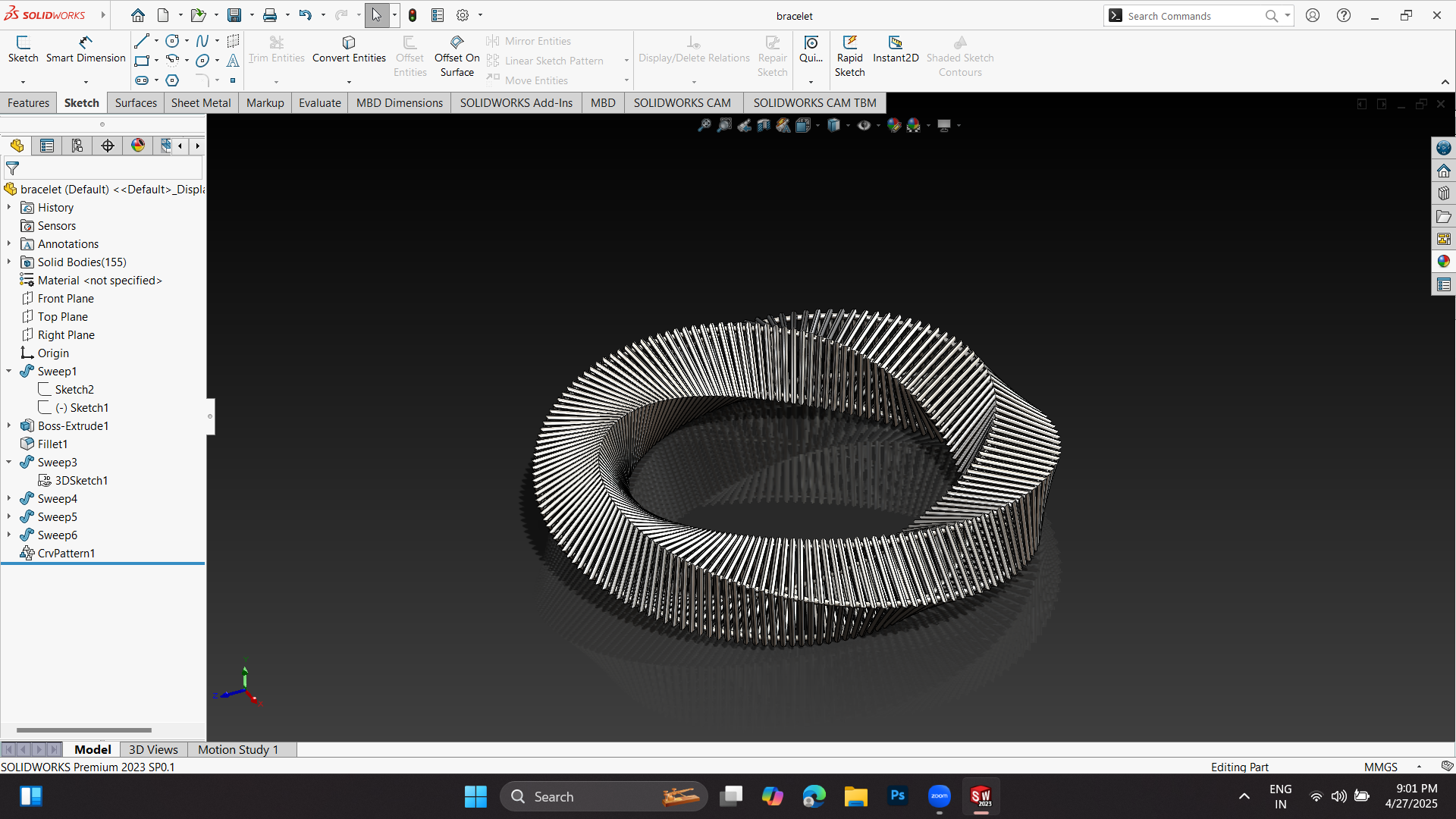Viewport: 1456px width, 819px height.
Task: Expand the Boss-Extrude1 feature
Action: pyautogui.click(x=9, y=425)
